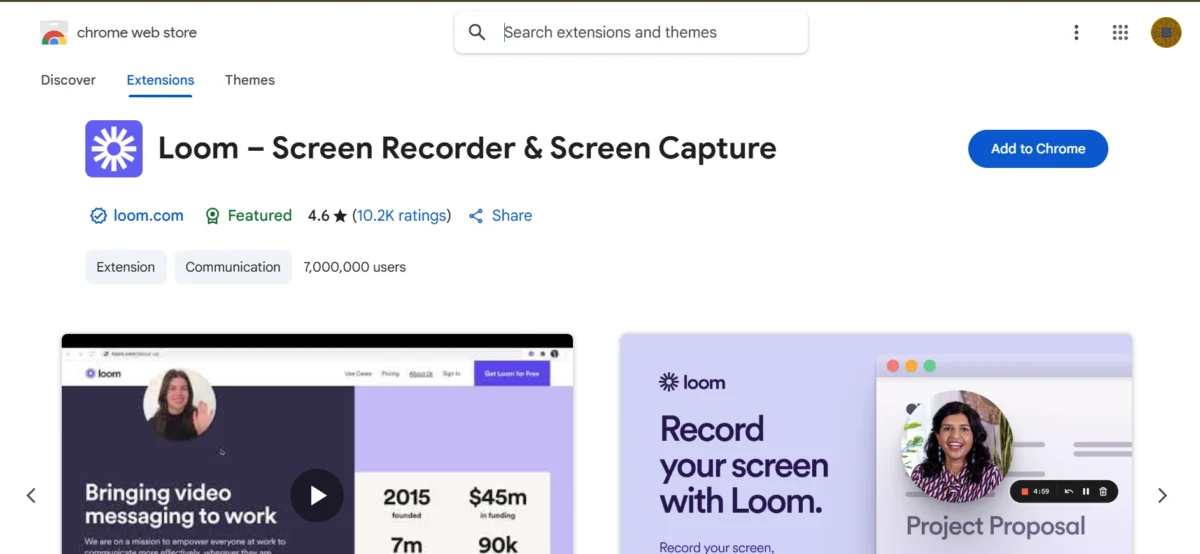This screenshot has height=554, width=1200.
Task: Click the Loom extension logo icon
Action: click(x=114, y=149)
